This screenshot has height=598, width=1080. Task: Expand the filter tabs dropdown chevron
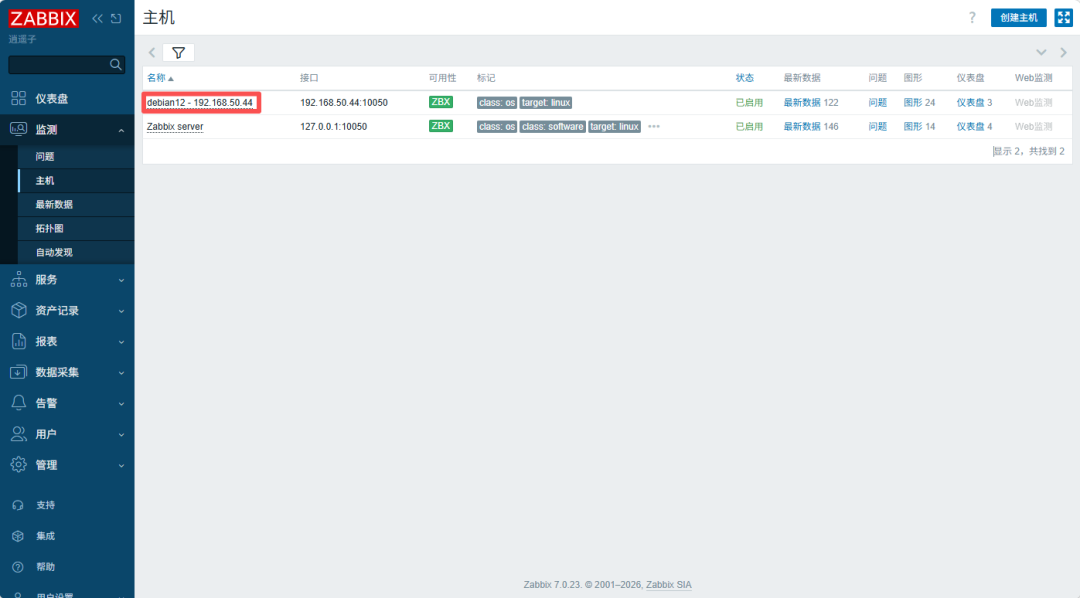(x=1041, y=52)
